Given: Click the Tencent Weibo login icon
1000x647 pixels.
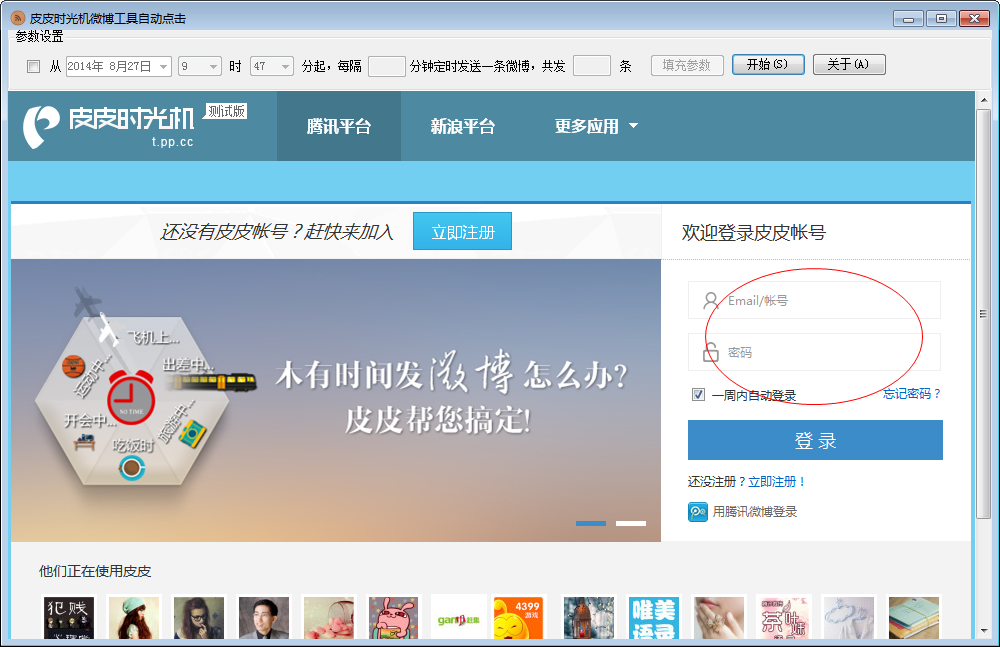Looking at the screenshot, I should click(x=698, y=512).
